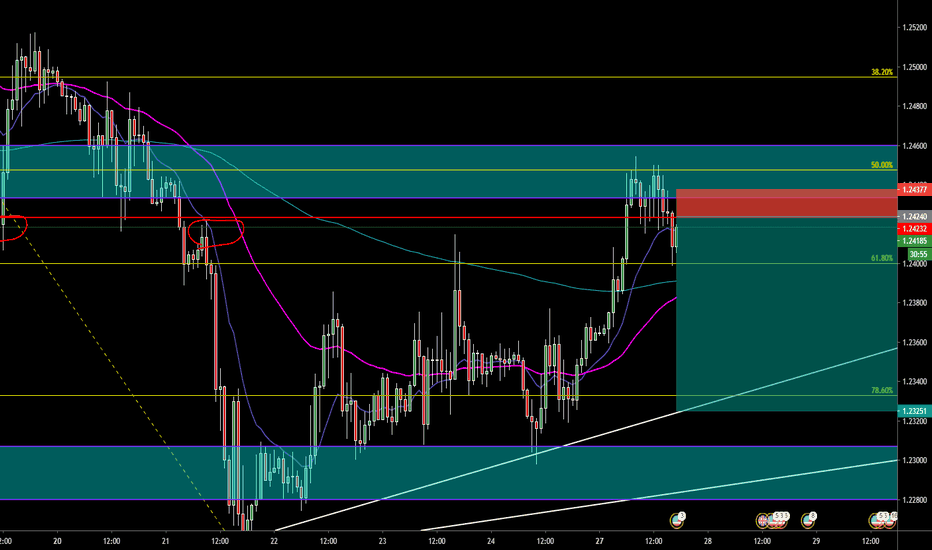Click the 1.23600 price axis tick
The height and width of the screenshot is (550, 932).
(914, 342)
